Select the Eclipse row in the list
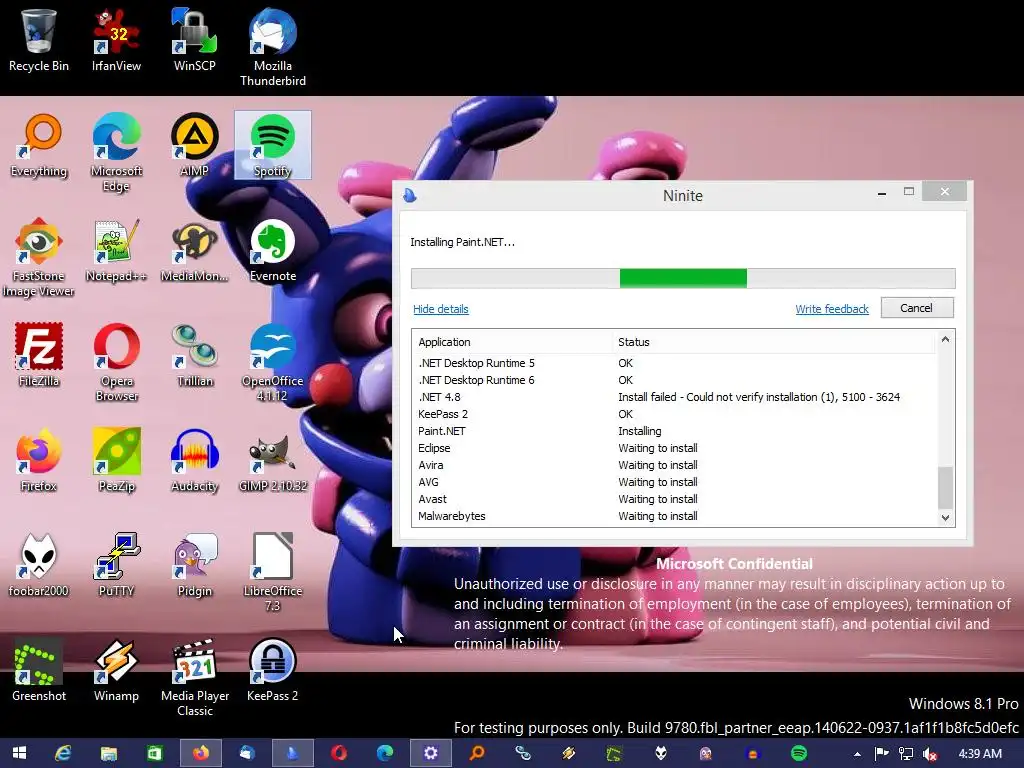Screen dimensions: 1024x768 click(676, 448)
